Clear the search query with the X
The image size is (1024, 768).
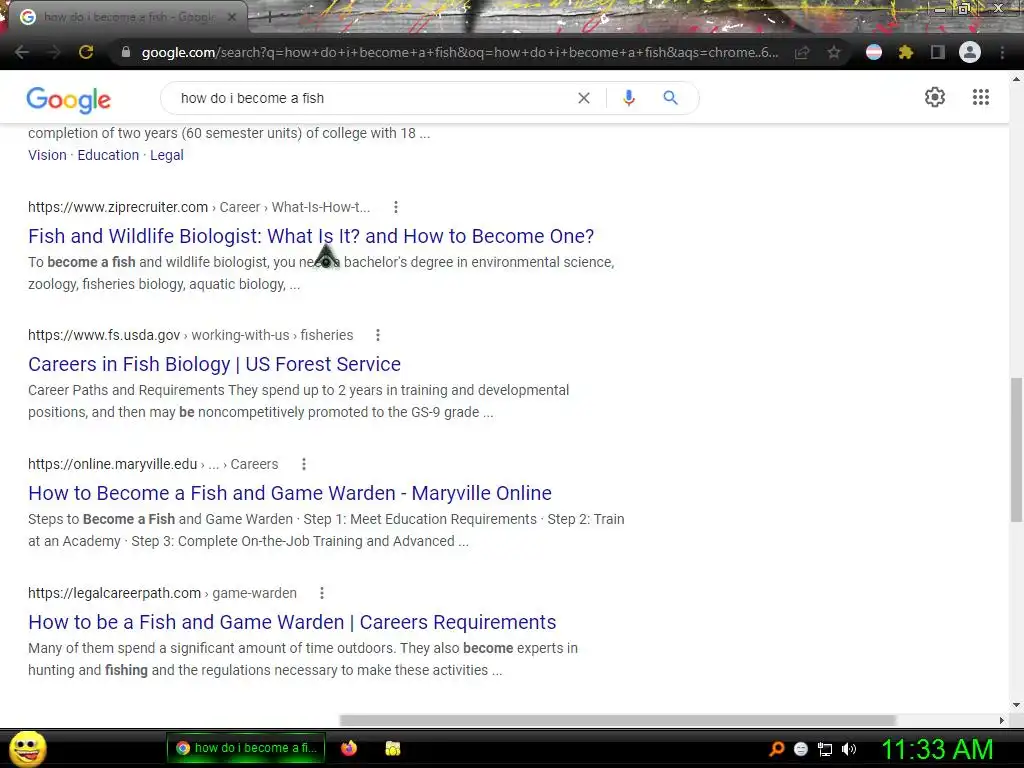[x=584, y=98]
